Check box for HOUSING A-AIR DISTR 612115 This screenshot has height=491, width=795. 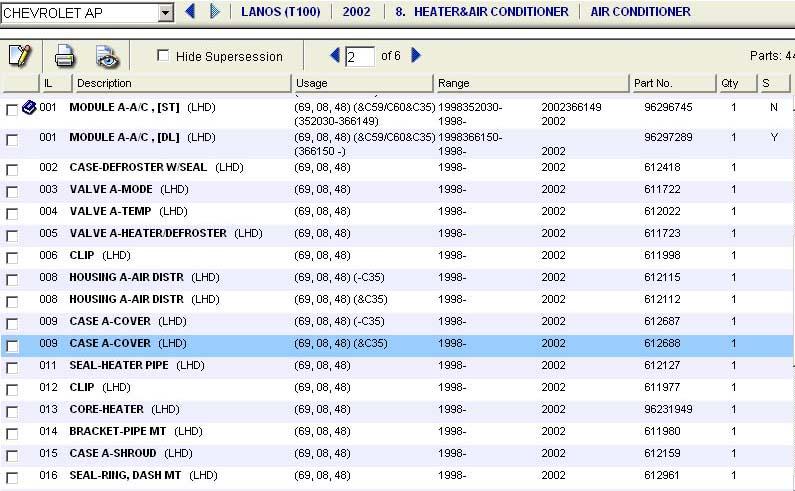[12, 280]
